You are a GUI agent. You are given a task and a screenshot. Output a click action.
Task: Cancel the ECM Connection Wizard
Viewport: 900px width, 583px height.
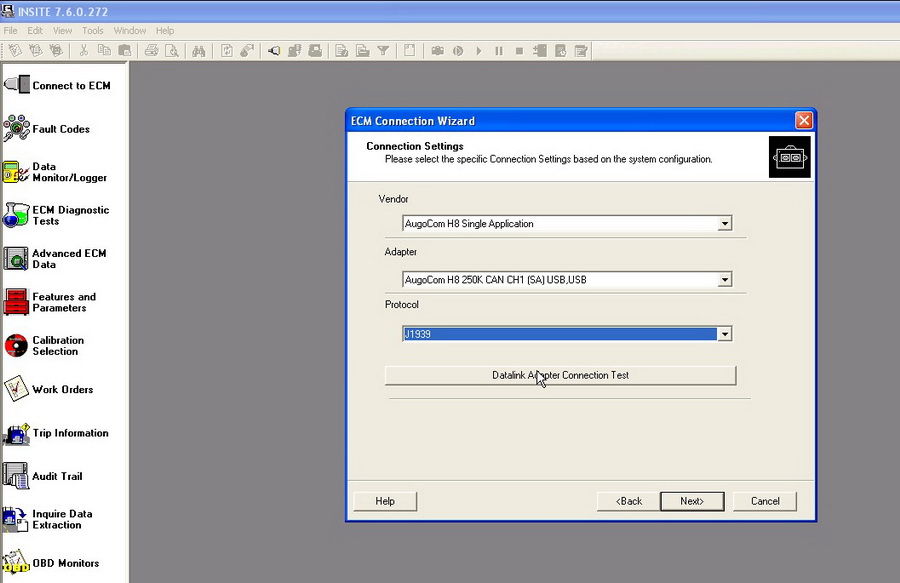765,501
